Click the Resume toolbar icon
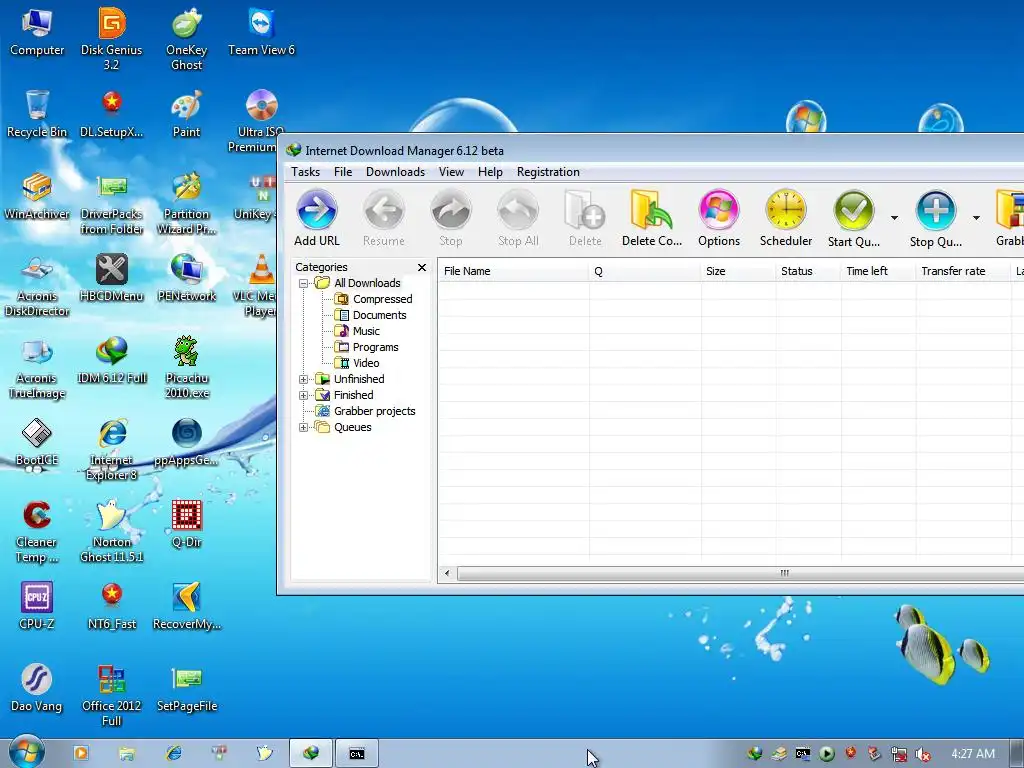The height and width of the screenshot is (768, 1024). tap(384, 210)
